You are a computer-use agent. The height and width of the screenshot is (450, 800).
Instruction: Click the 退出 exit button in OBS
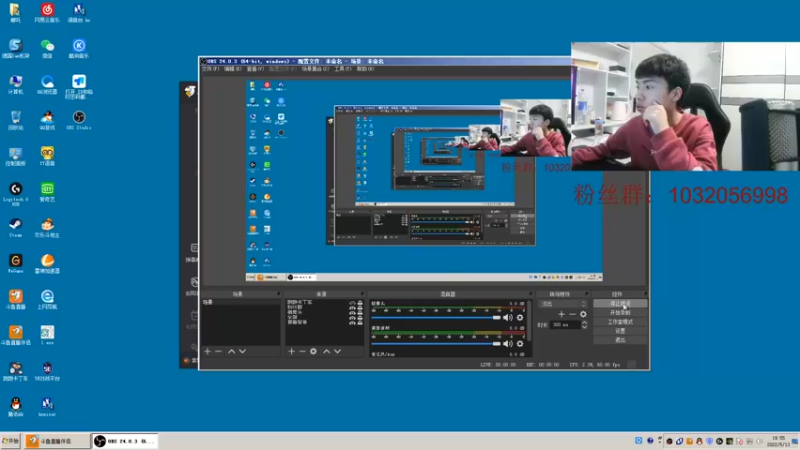click(620, 340)
